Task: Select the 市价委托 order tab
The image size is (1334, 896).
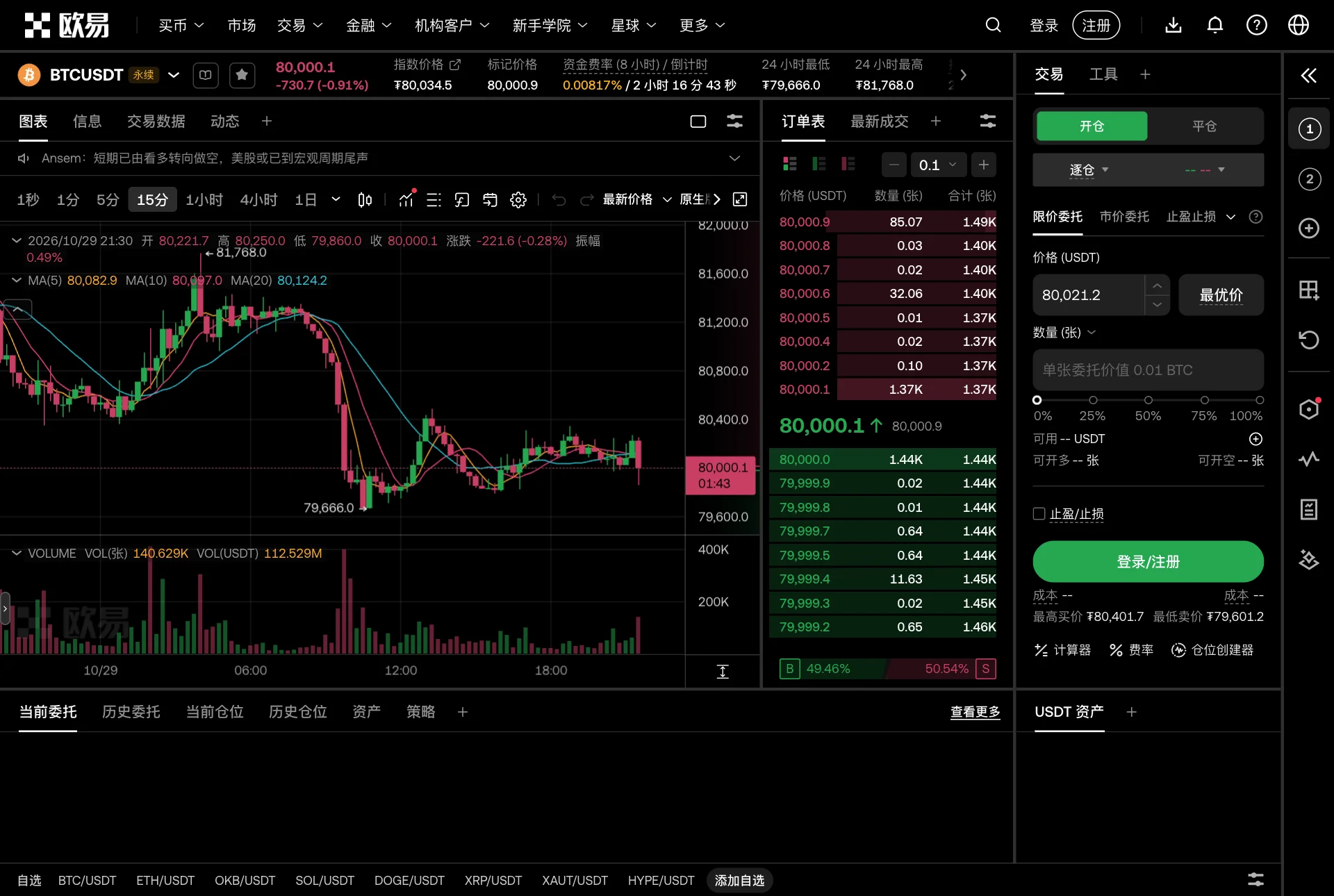Action: click(1124, 217)
